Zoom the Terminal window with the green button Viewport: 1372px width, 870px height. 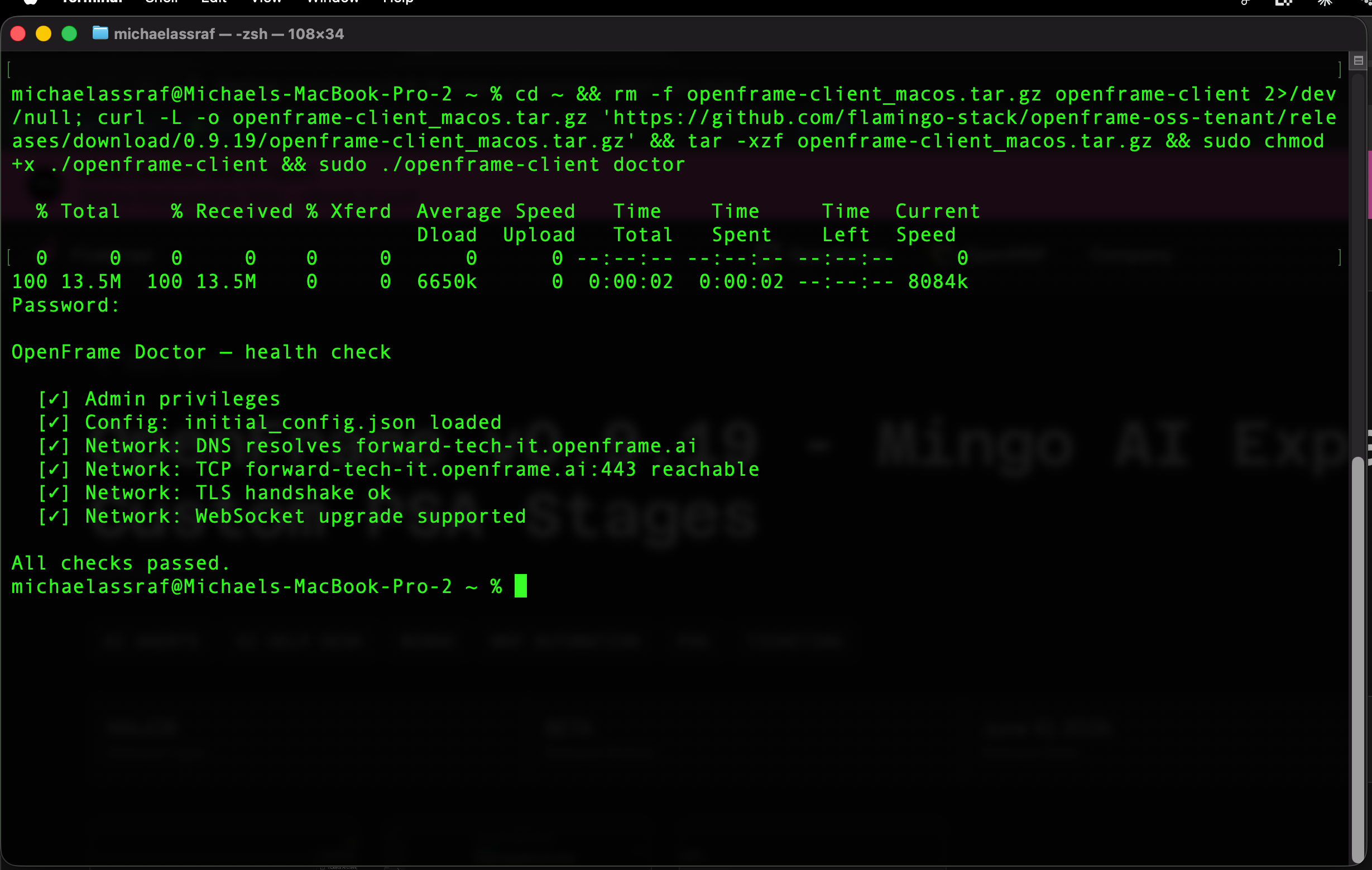(x=70, y=34)
